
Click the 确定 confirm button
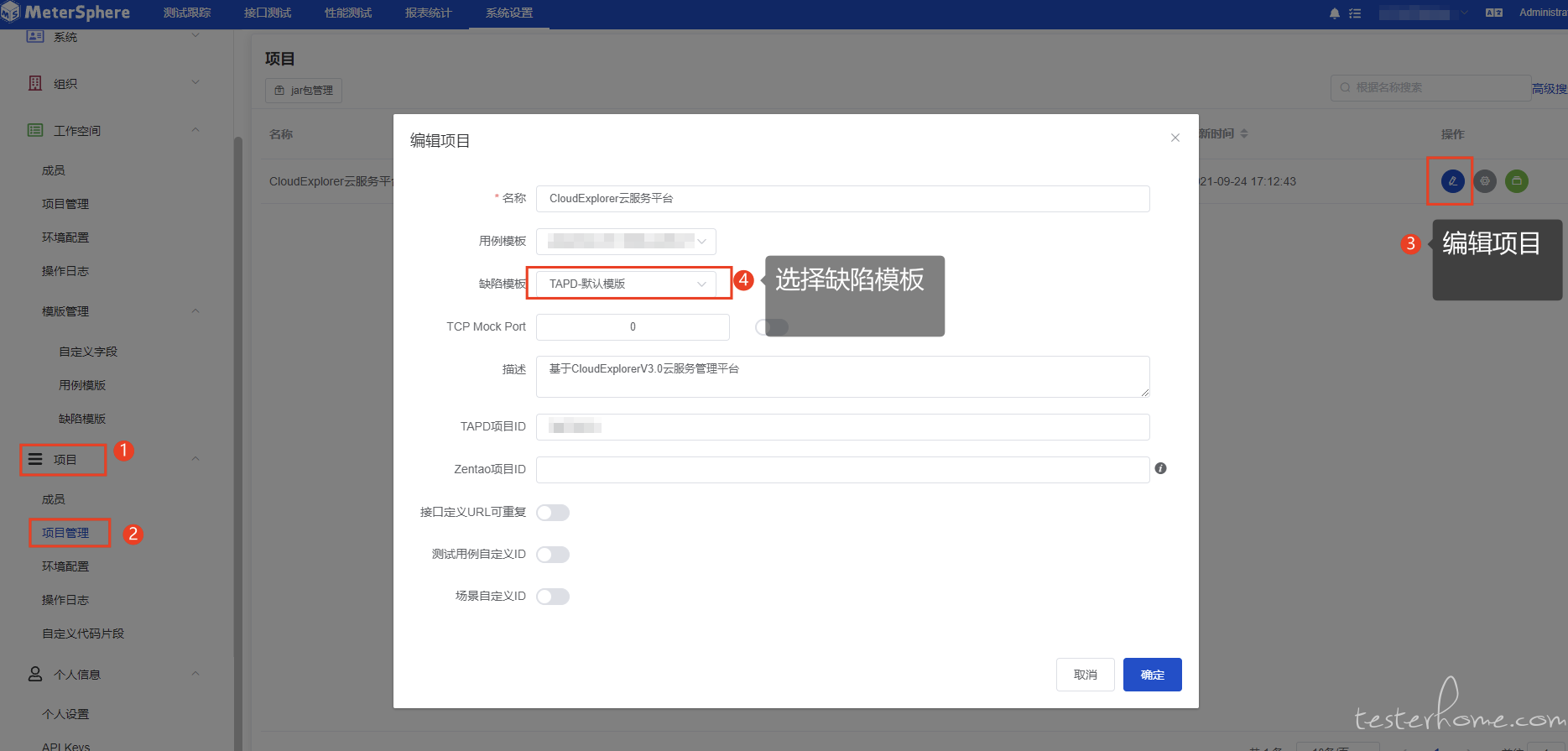tap(1153, 675)
